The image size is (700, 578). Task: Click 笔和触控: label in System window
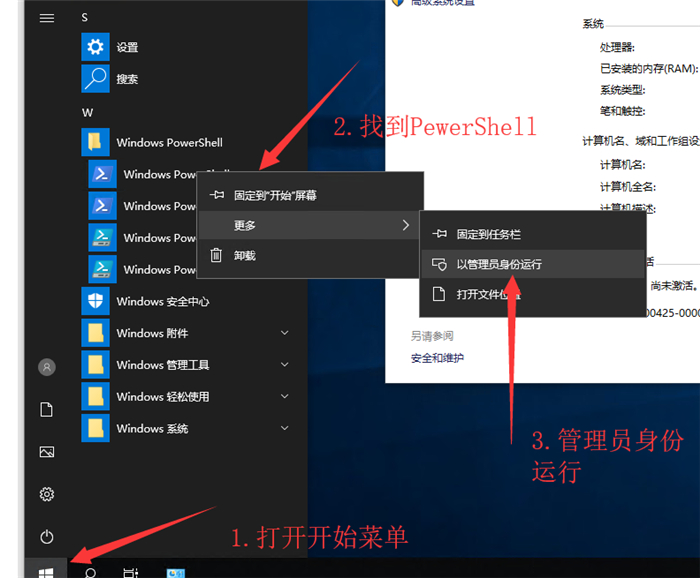(x=622, y=111)
